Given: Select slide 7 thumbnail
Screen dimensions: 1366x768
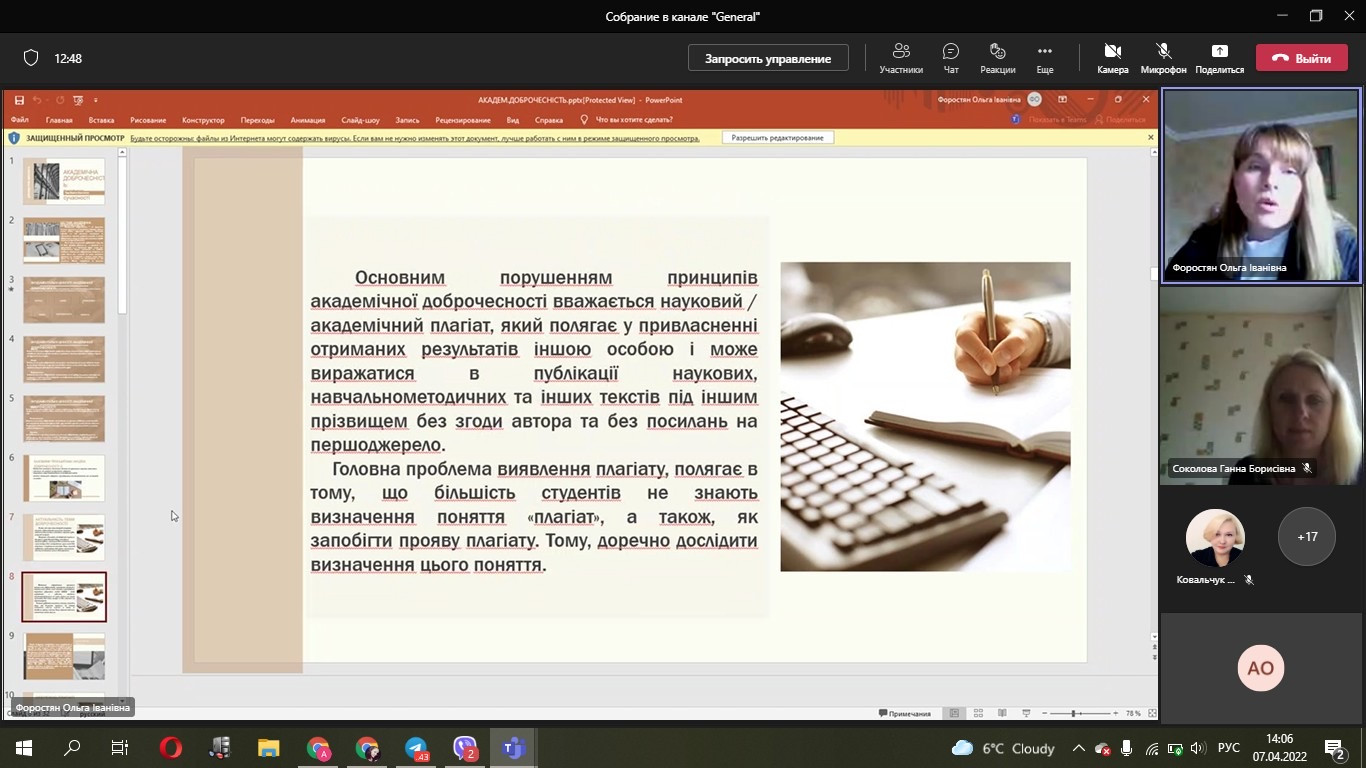Looking at the screenshot, I should 64,537.
